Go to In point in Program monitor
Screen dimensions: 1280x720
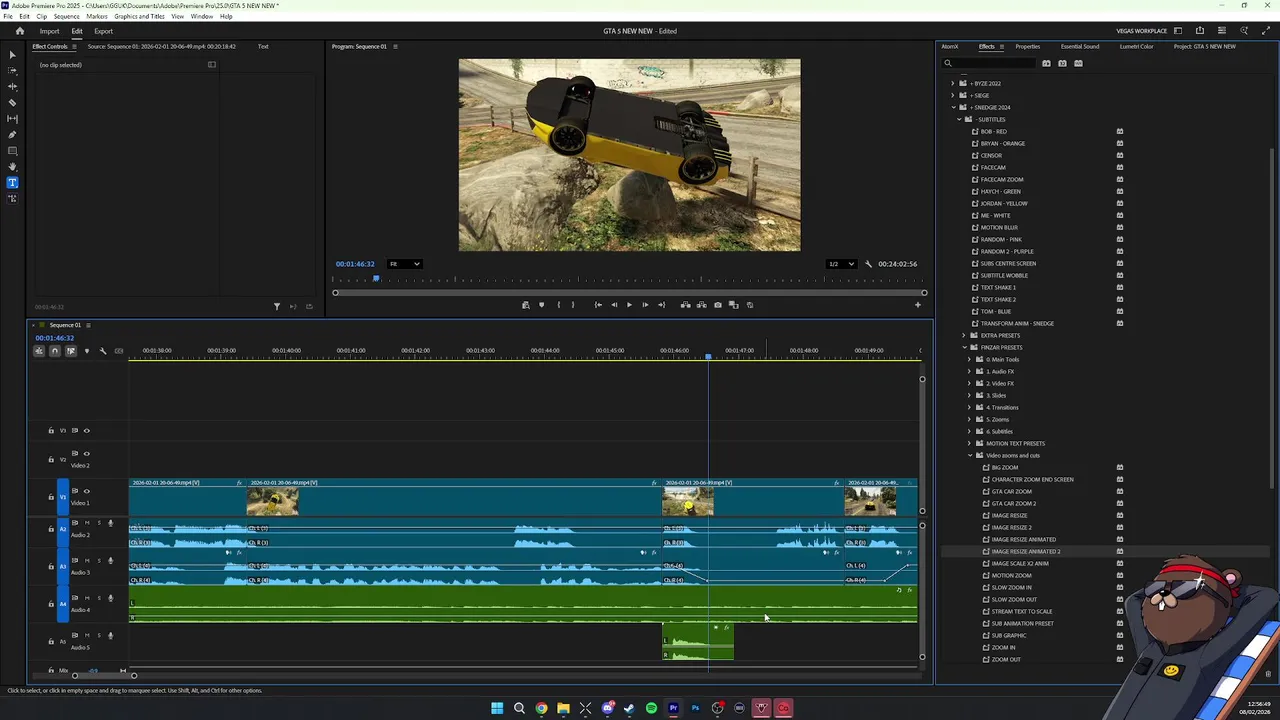pyautogui.click(x=598, y=305)
